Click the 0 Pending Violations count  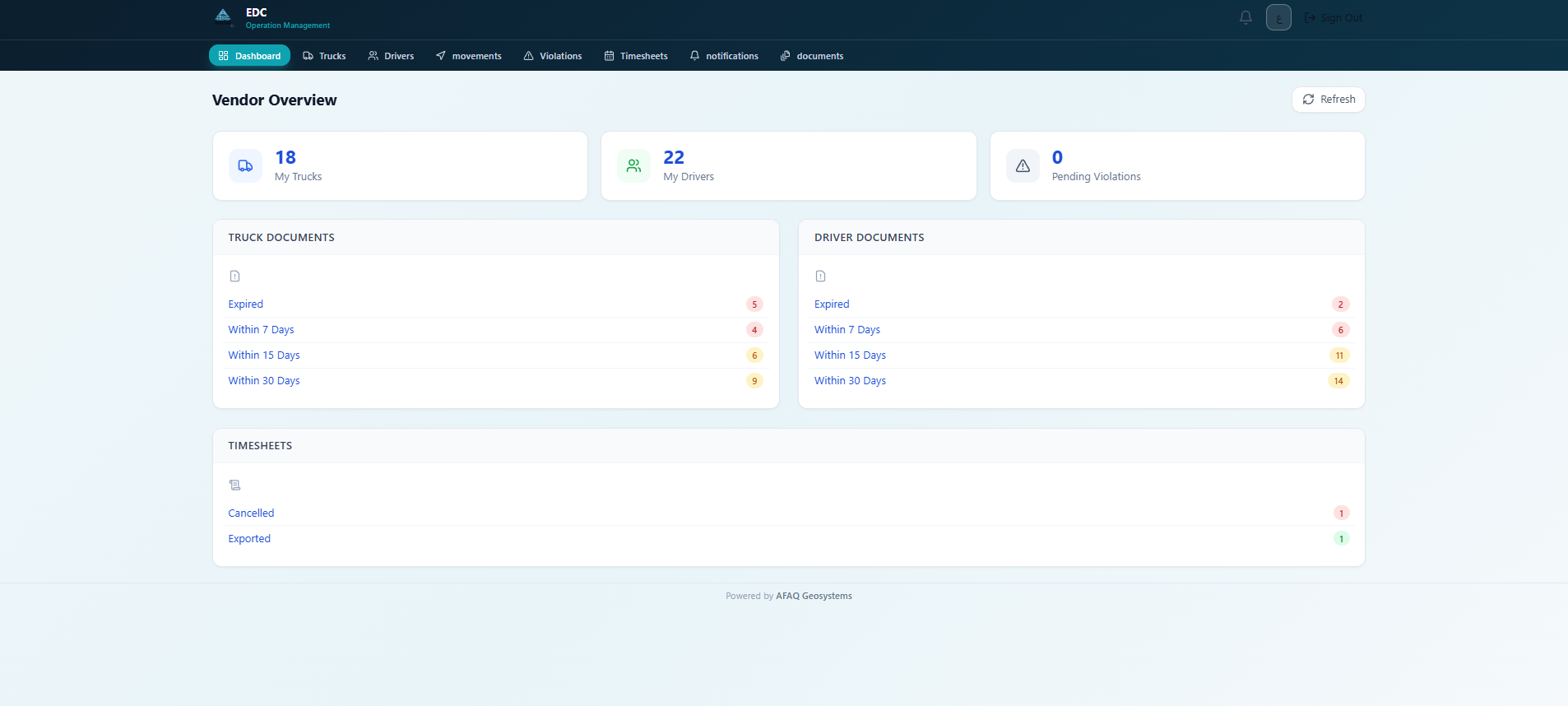tap(1057, 157)
